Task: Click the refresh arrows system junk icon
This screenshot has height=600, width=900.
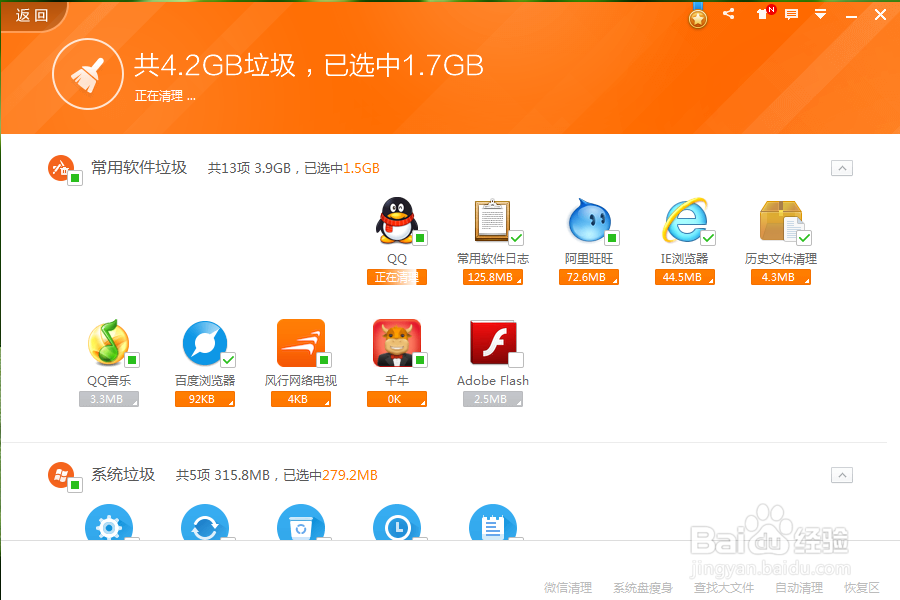Action: point(205,523)
